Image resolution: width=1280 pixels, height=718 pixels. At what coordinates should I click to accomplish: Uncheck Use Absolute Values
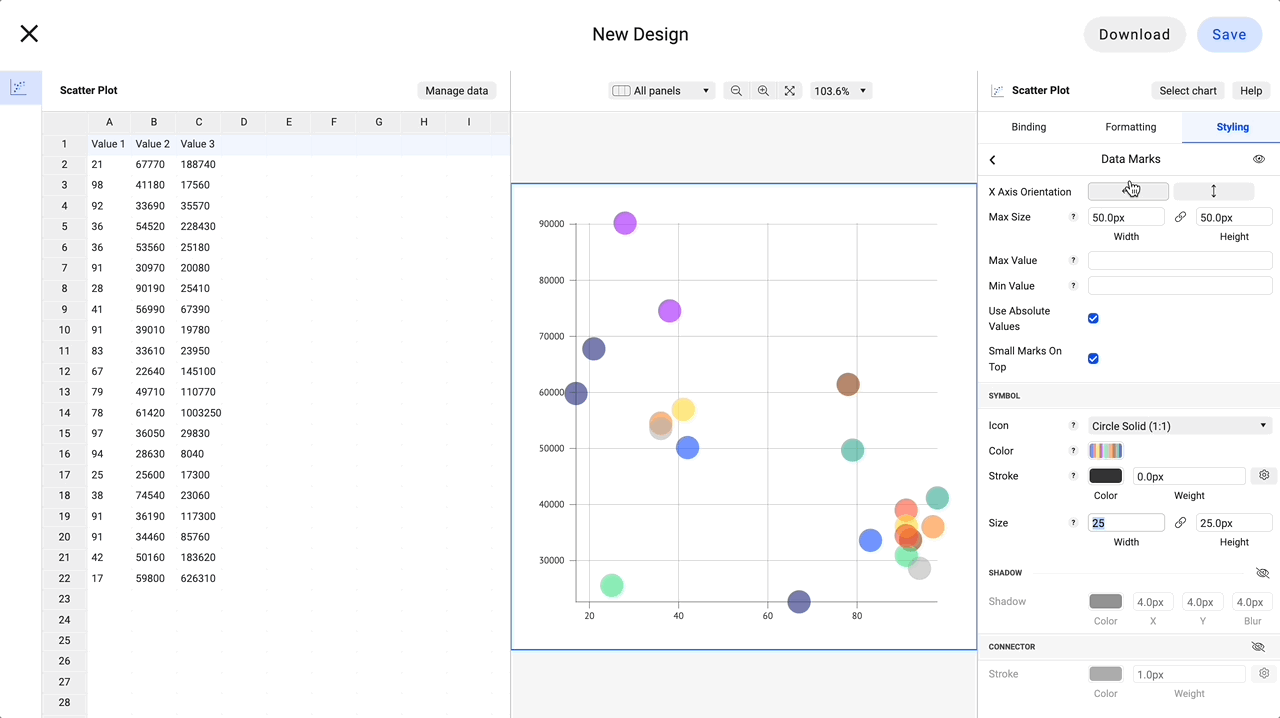pyautogui.click(x=1093, y=318)
